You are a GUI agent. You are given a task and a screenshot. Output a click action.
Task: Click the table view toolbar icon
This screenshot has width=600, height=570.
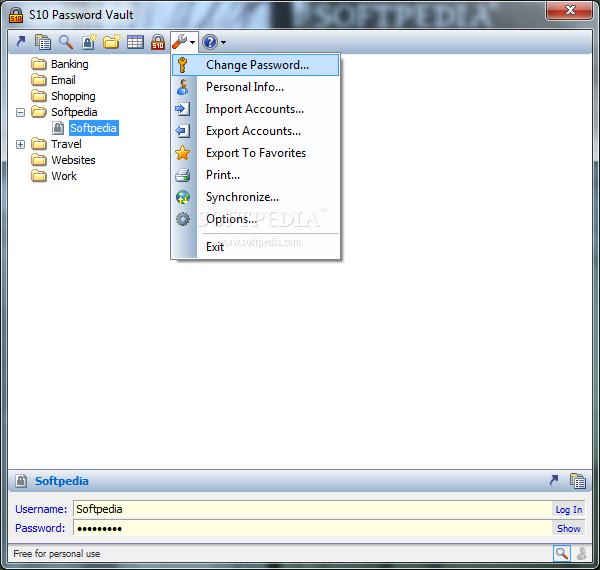pyautogui.click(x=135, y=42)
